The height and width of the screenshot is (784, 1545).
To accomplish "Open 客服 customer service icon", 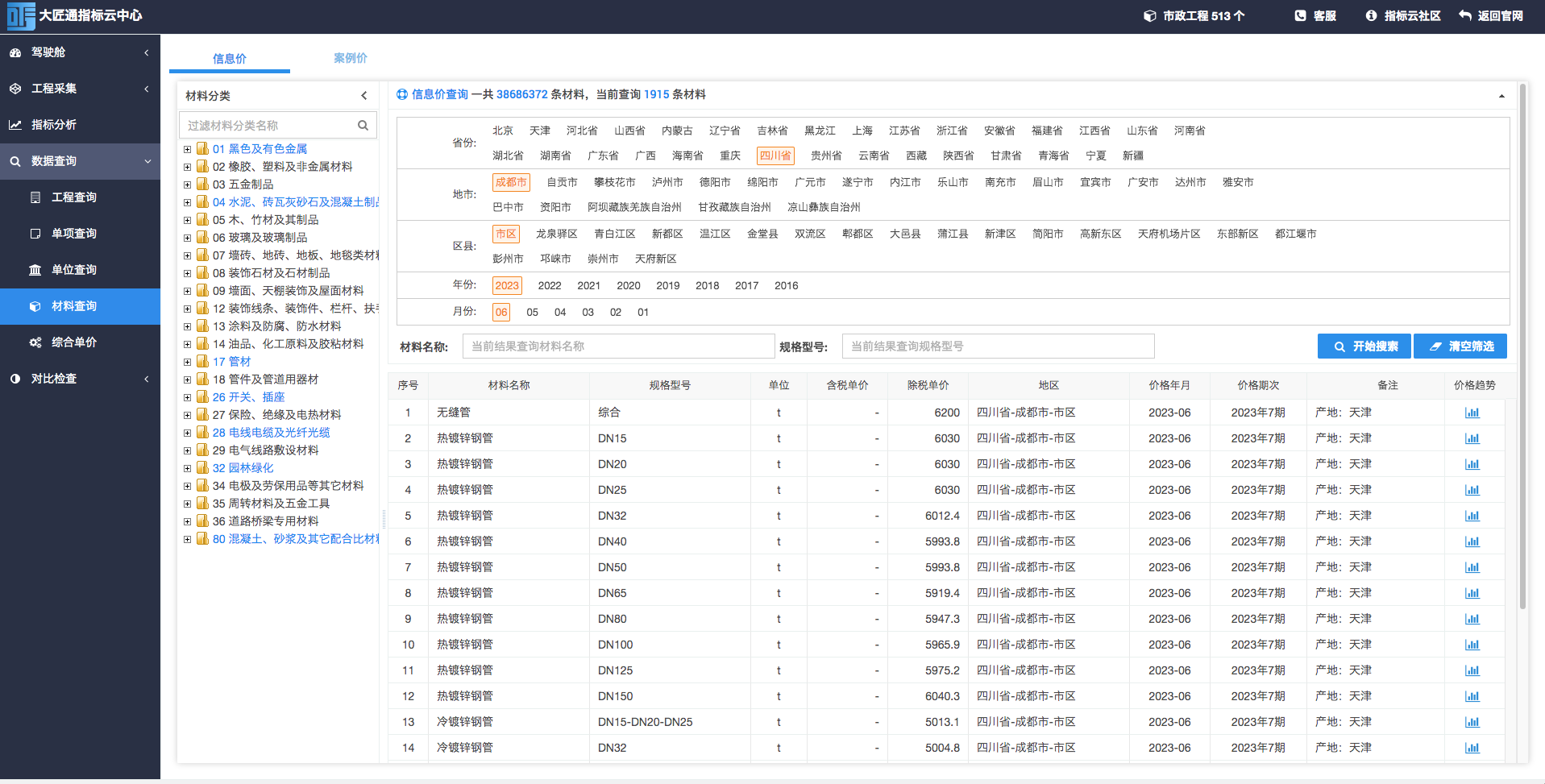I will [x=1300, y=15].
